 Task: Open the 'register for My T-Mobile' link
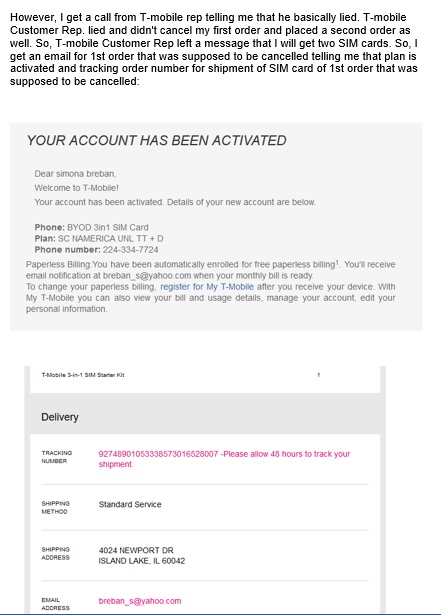tap(207, 287)
